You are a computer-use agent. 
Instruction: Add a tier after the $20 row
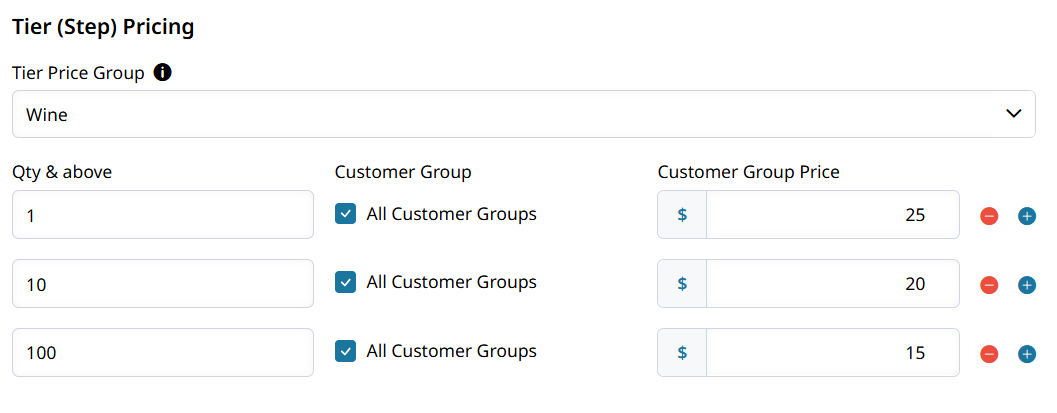[1026, 285]
